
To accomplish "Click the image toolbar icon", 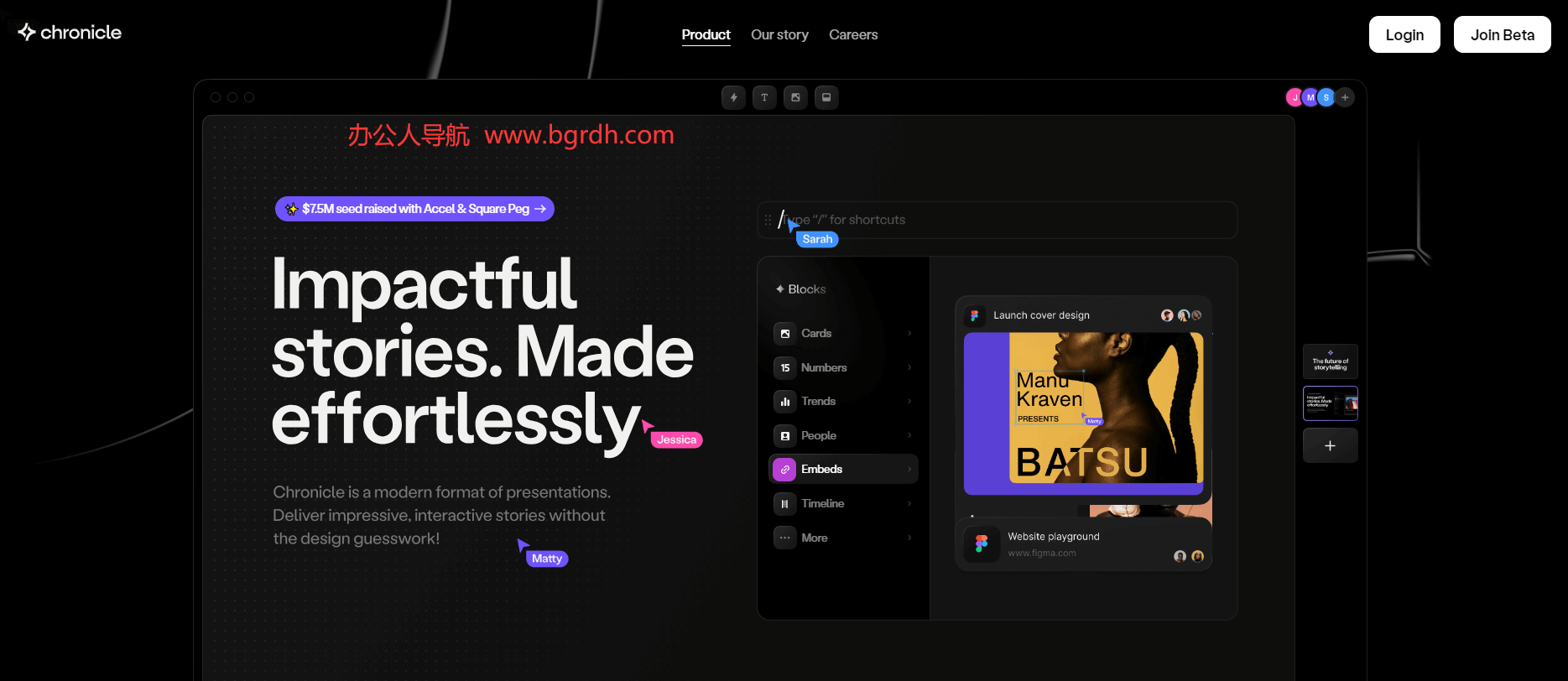I will [795, 98].
